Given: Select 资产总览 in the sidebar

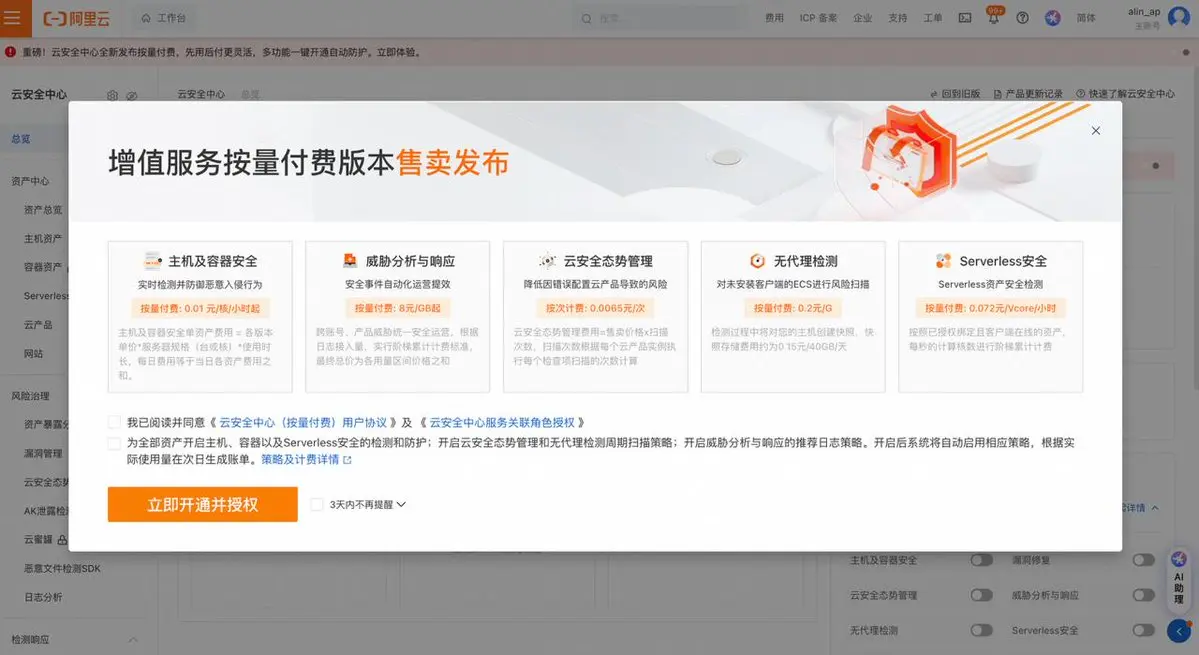Looking at the screenshot, I should click(43, 209).
